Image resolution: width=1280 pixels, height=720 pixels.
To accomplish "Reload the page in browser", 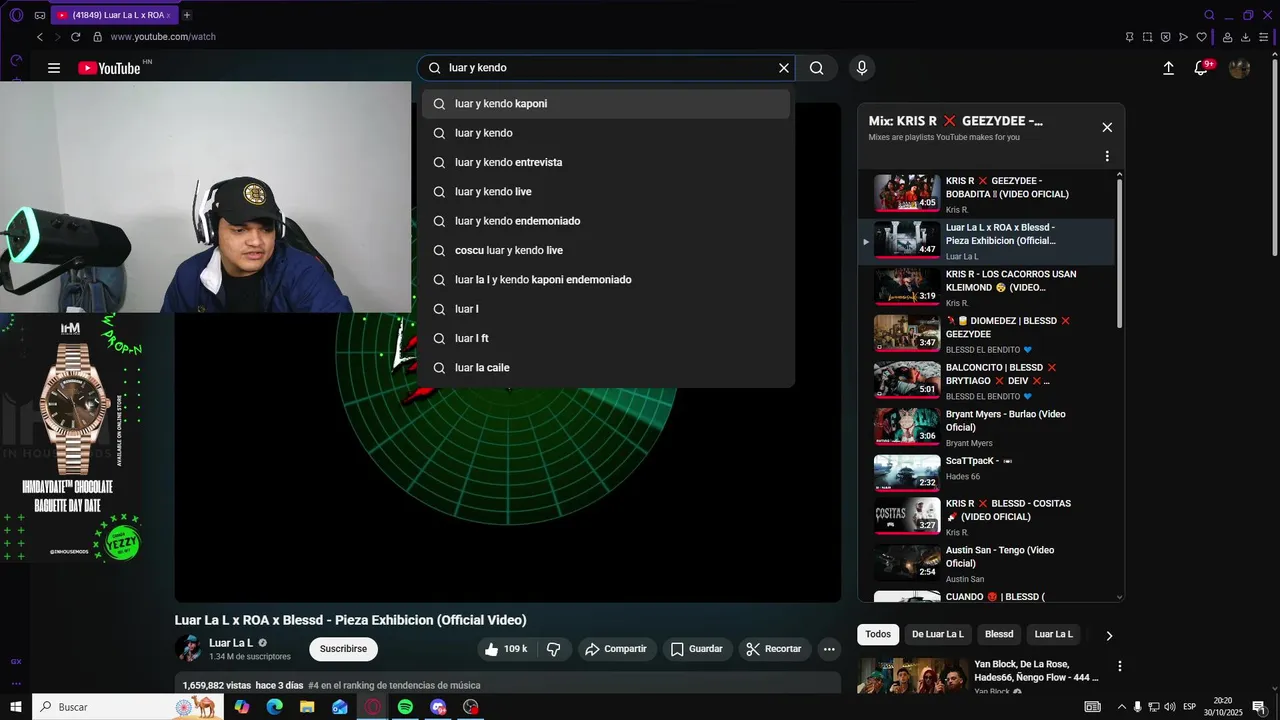I will pos(75,37).
